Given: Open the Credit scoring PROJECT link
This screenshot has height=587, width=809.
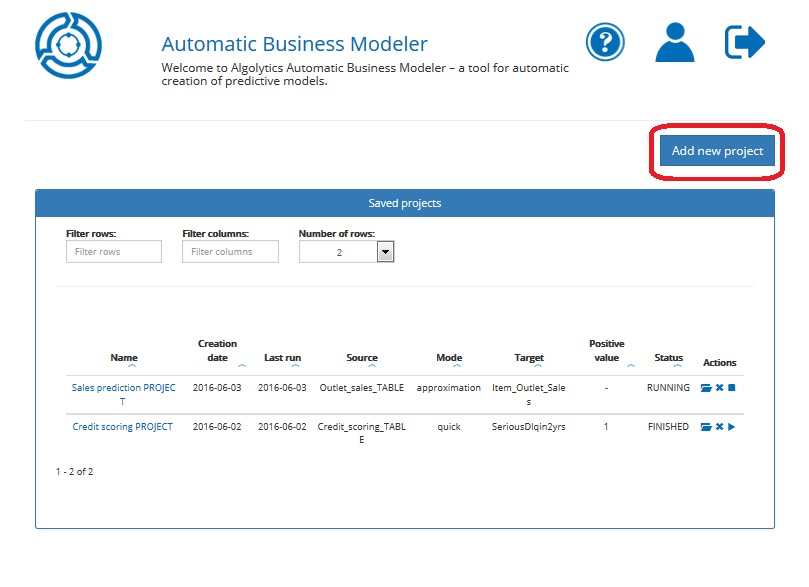Looking at the screenshot, I should point(122,427).
